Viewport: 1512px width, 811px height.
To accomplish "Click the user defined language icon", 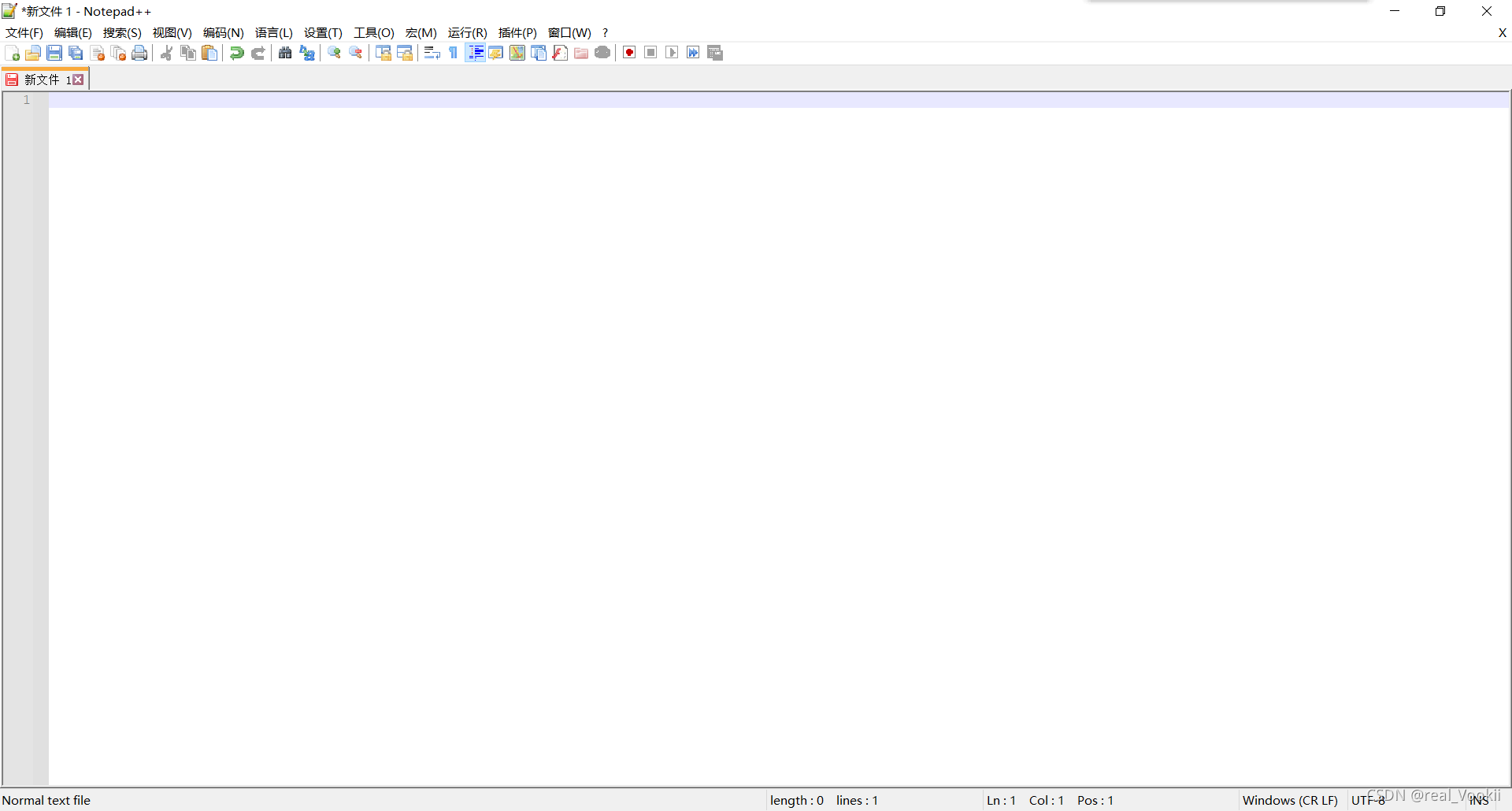I will point(496,53).
